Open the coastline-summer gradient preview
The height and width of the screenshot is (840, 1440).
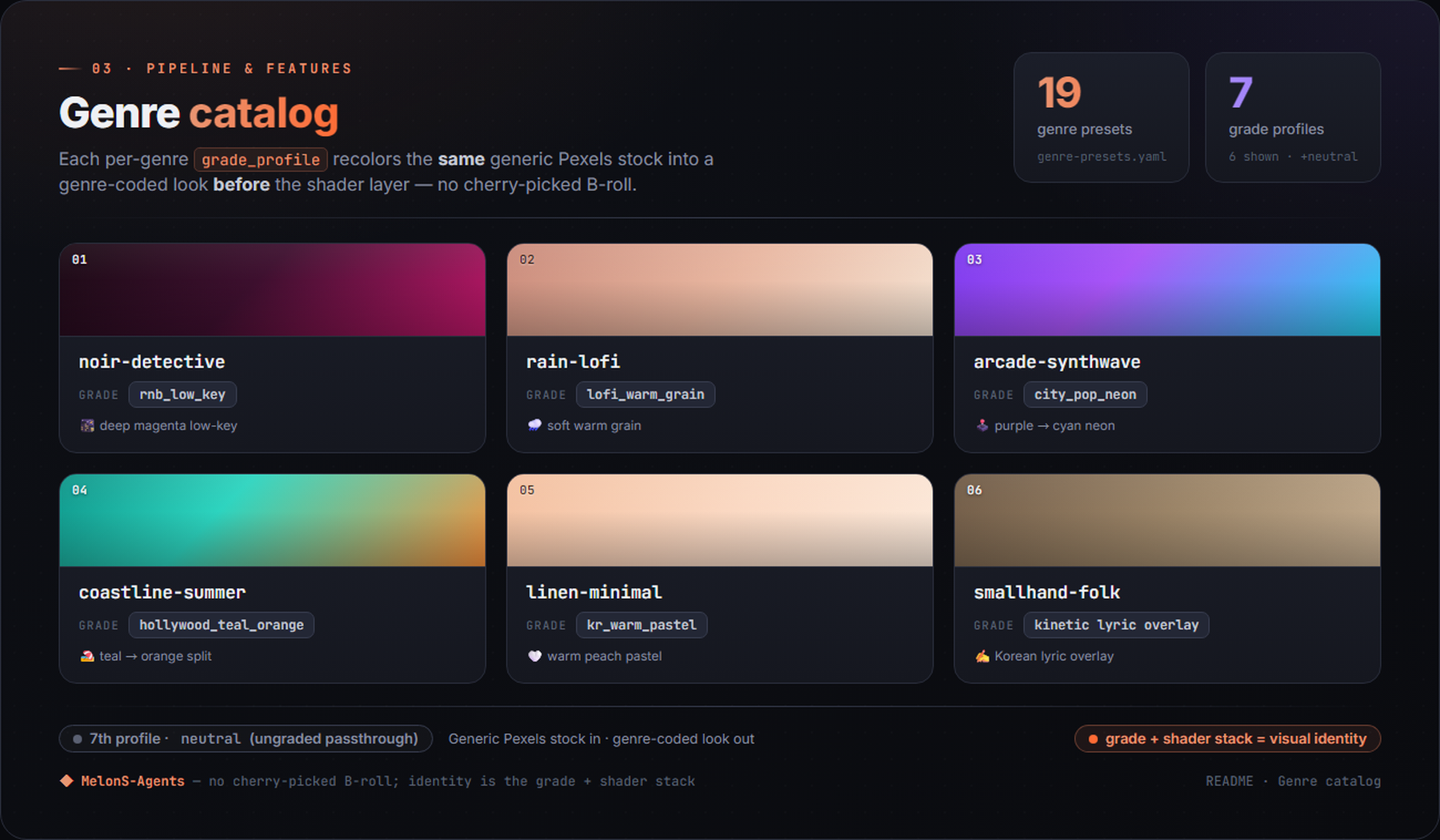(272, 520)
